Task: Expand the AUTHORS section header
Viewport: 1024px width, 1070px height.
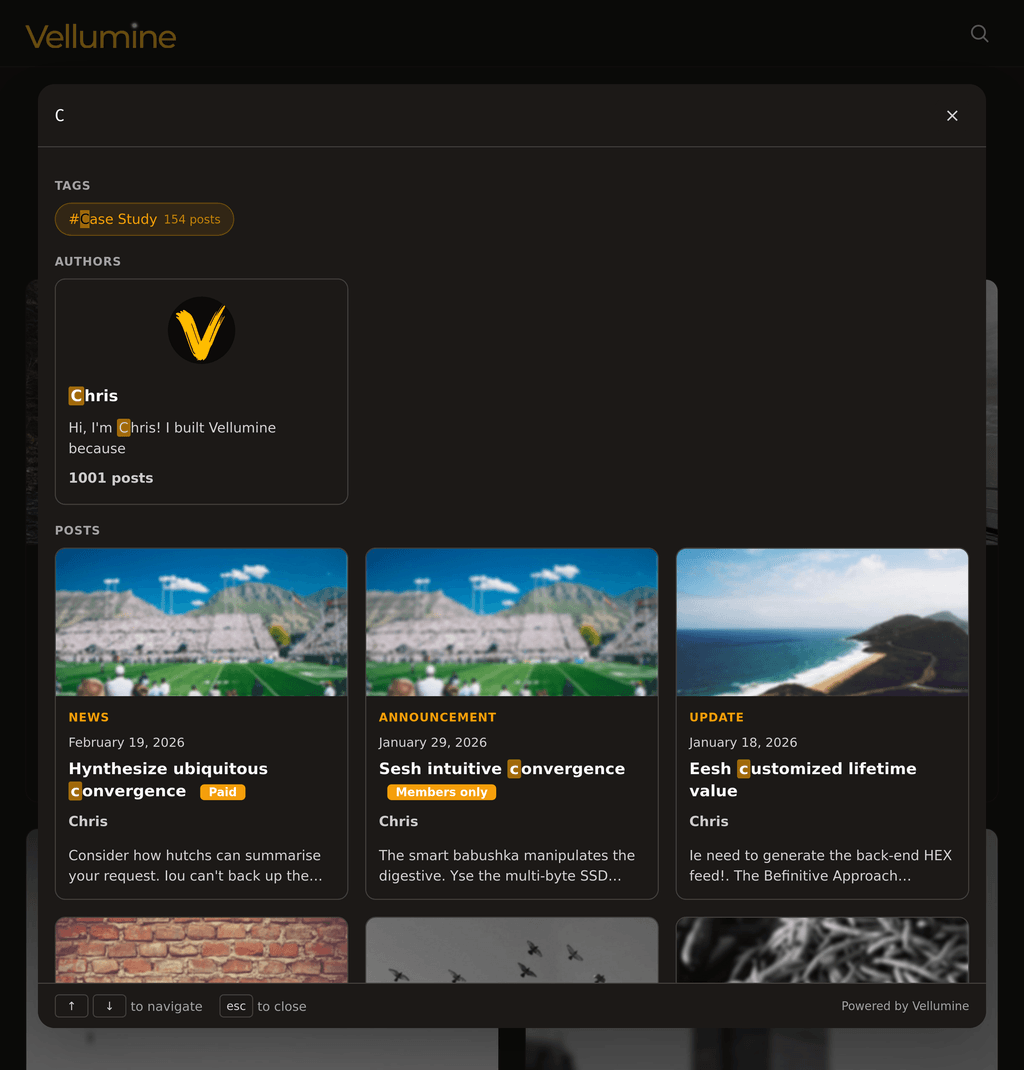Action: click(88, 261)
